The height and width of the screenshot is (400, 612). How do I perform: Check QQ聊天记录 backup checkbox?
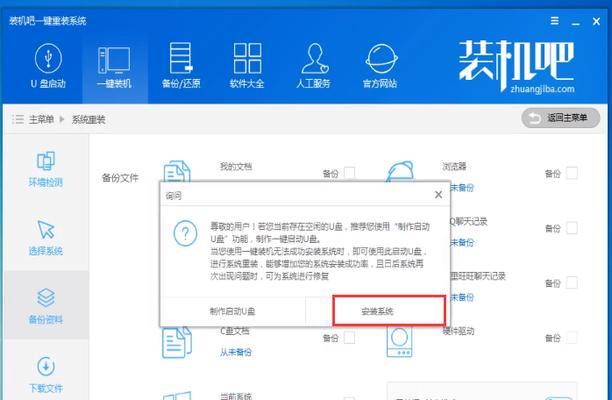coord(572,228)
